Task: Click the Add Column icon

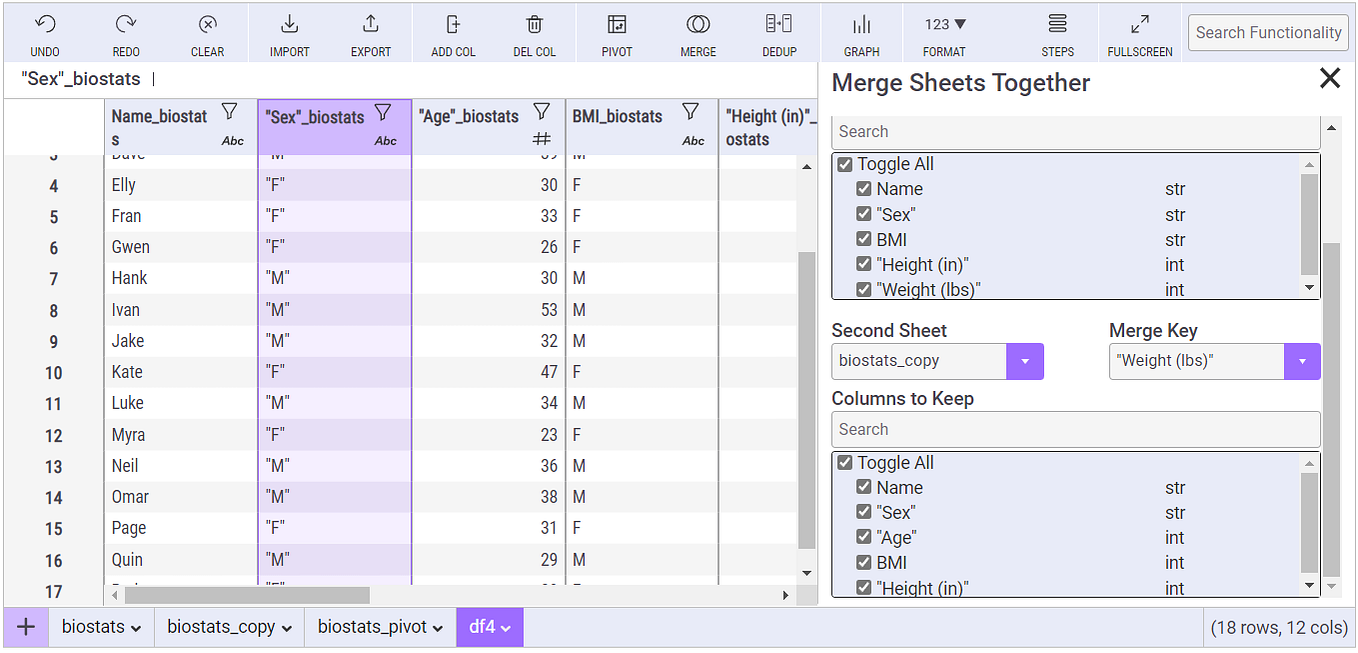Action: coord(453,25)
